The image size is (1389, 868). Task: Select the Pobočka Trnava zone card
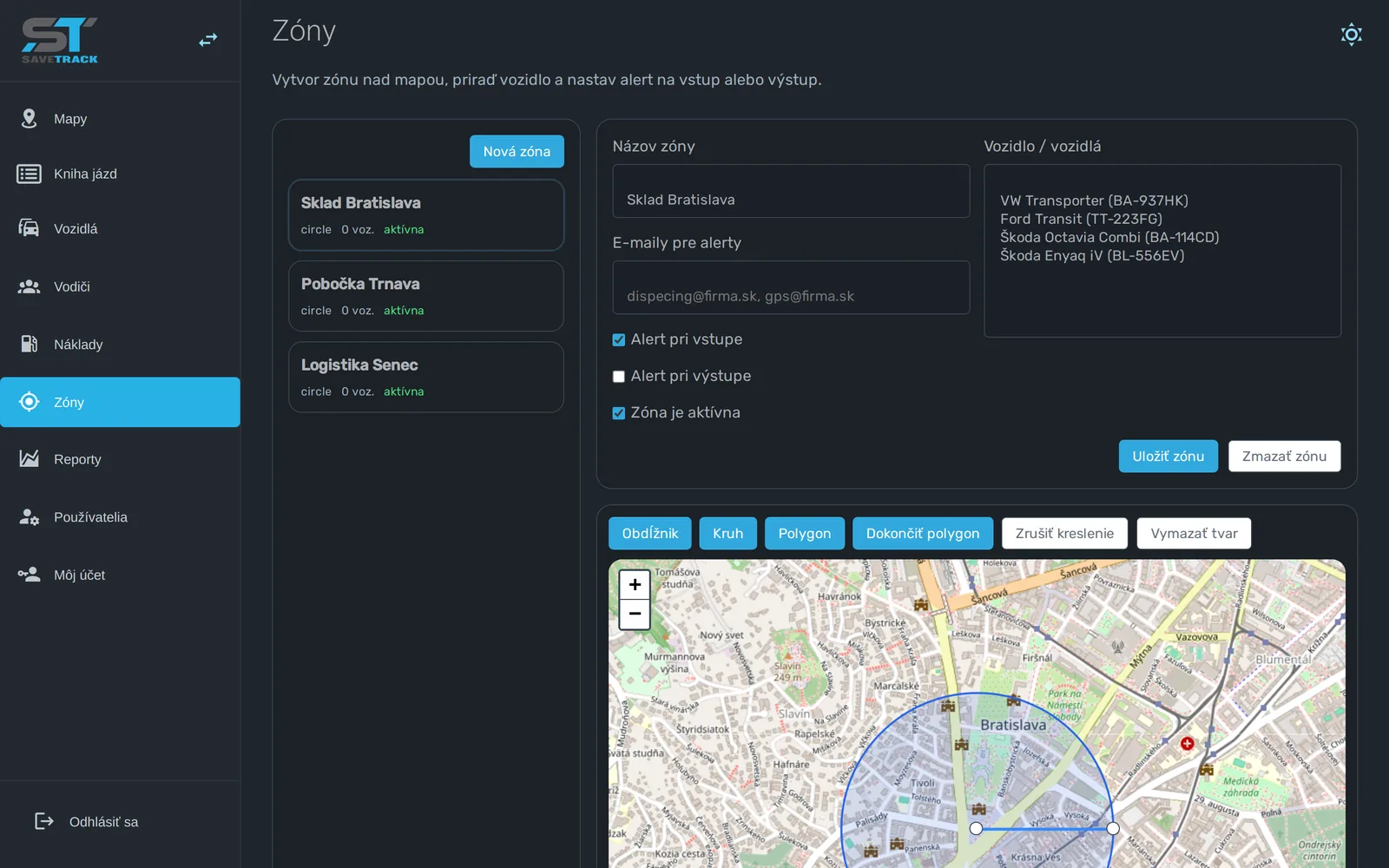(x=426, y=296)
